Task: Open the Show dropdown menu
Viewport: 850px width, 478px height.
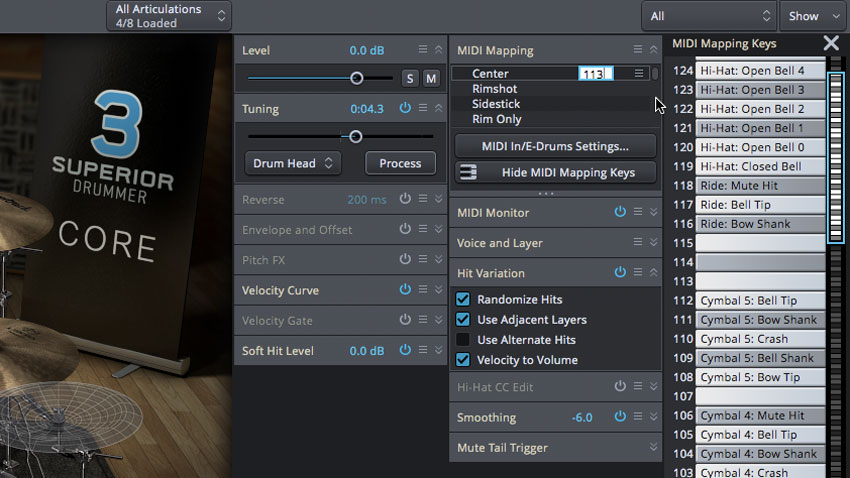Action: click(812, 16)
